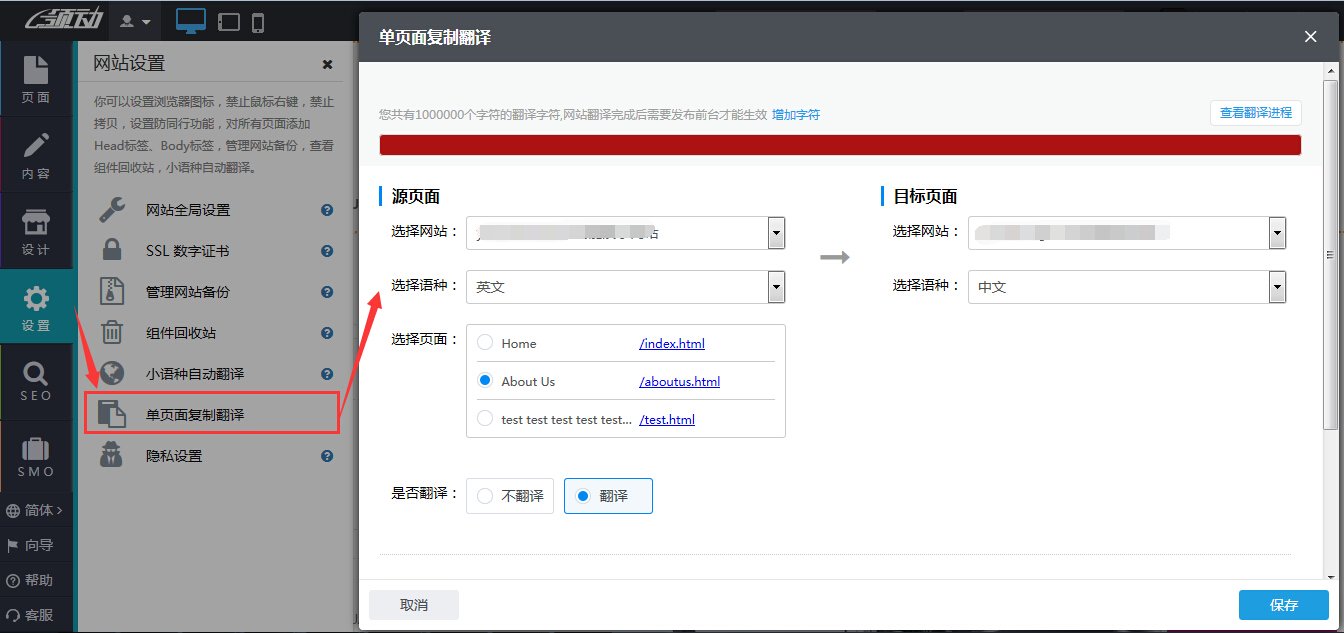Viewport: 1344px width, 633px height.
Task: Select the 页面 icon in sidebar
Action: tap(37, 80)
